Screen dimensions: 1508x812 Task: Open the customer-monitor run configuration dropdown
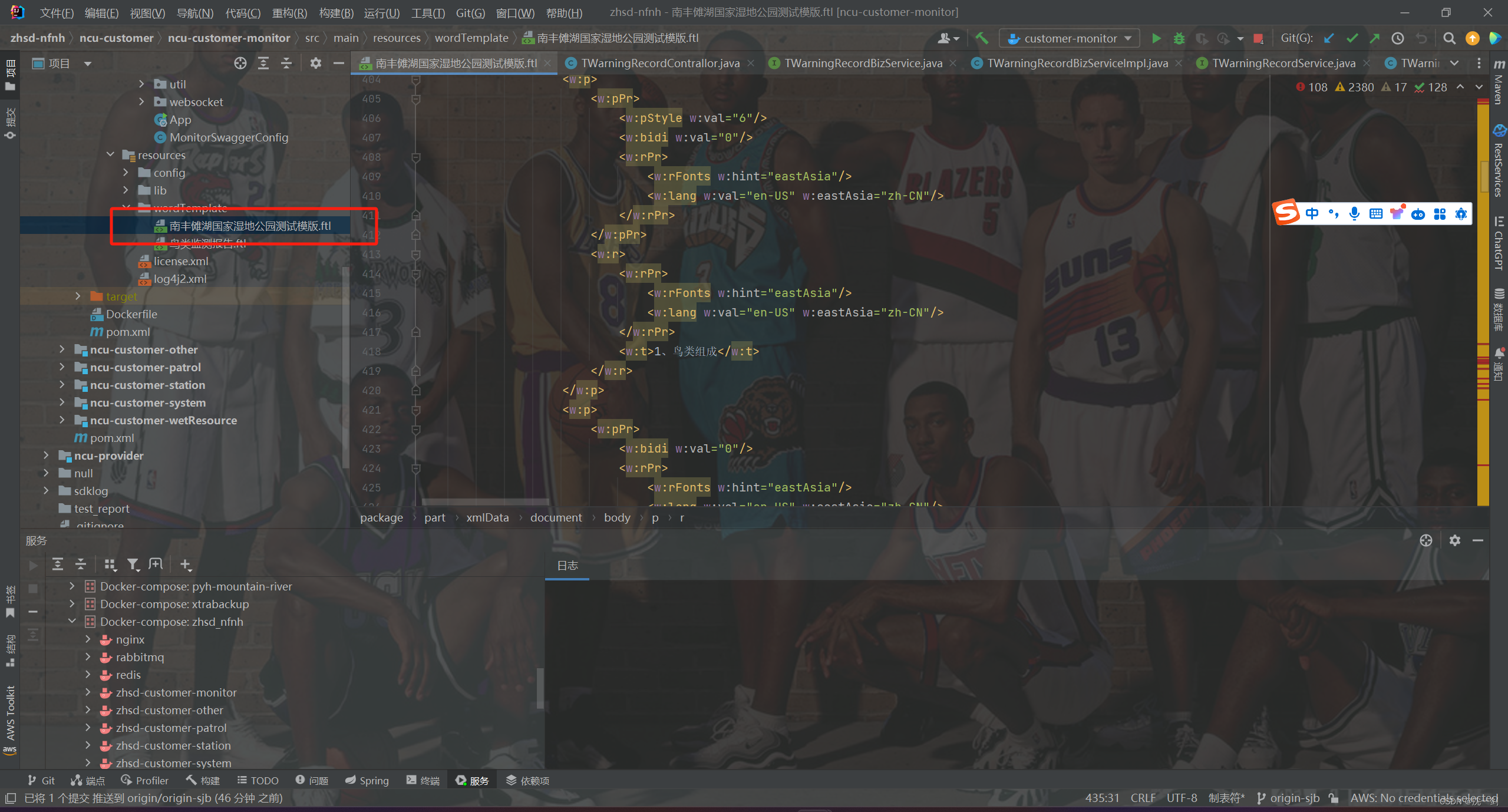tap(1069, 38)
